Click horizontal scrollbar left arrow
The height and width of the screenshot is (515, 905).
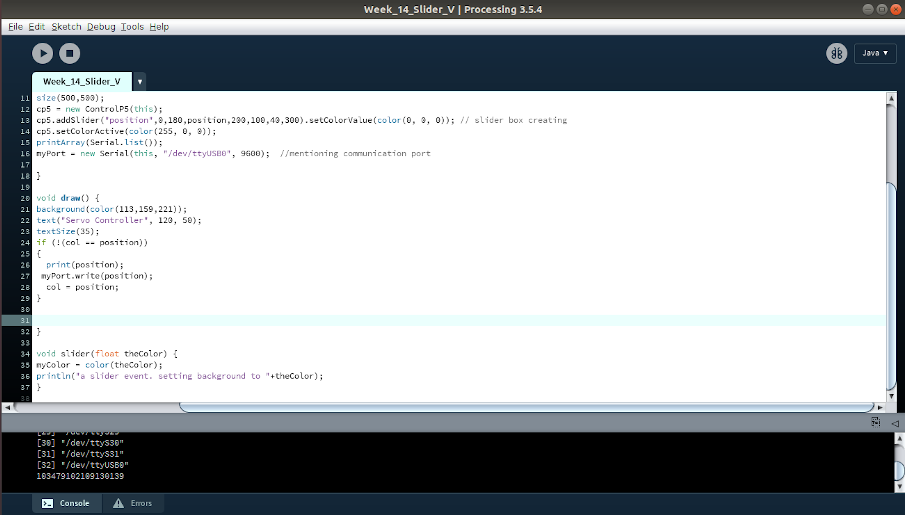(8, 407)
